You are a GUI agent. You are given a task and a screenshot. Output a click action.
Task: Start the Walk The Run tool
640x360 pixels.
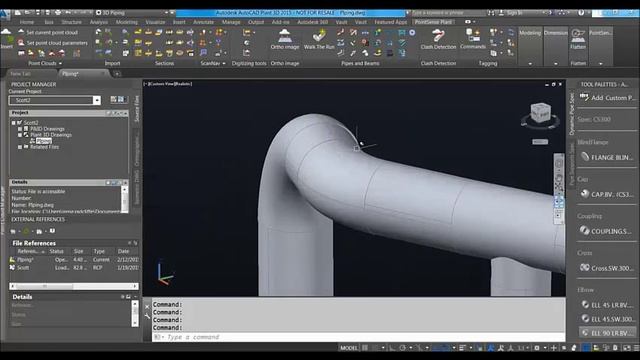point(319,40)
